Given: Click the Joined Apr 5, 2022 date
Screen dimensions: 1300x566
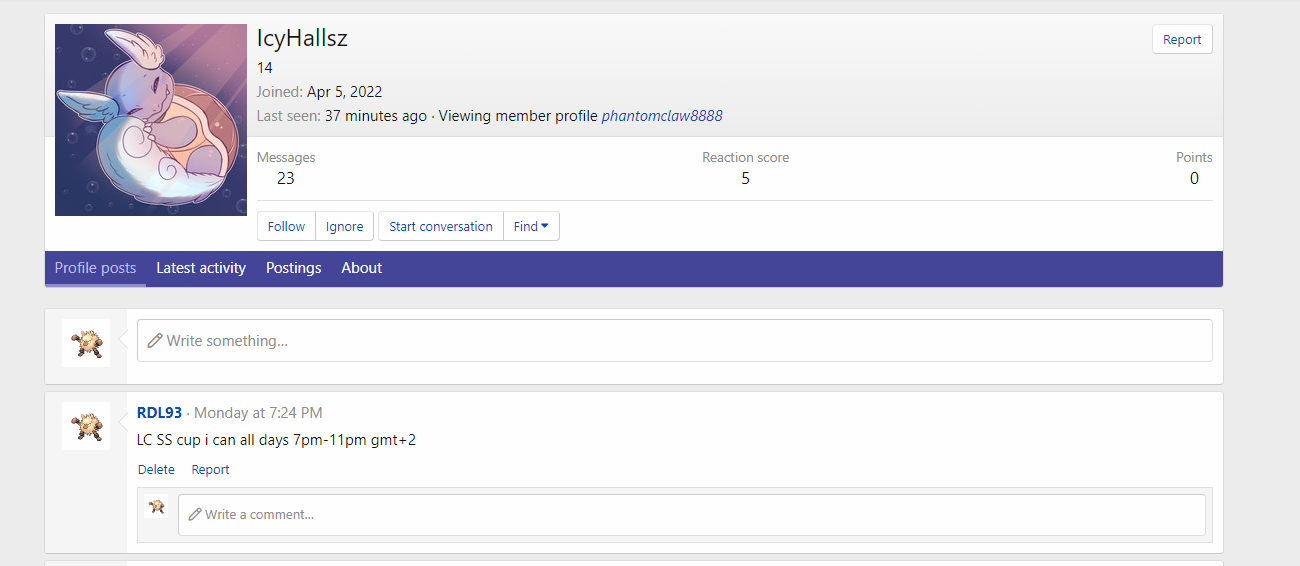Looking at the screenshot, I should click(x=345, y=92).
